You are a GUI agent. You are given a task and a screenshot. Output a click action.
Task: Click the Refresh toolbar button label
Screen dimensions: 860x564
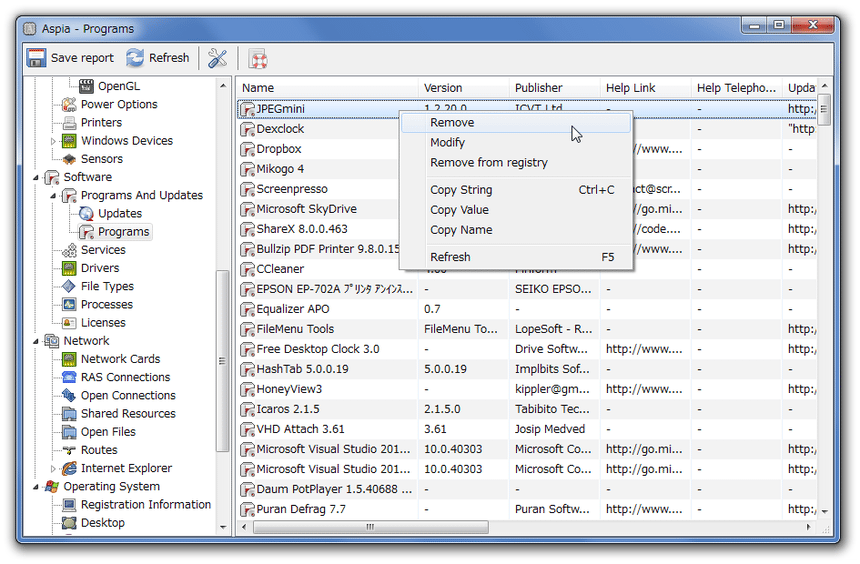pos(169,58)
